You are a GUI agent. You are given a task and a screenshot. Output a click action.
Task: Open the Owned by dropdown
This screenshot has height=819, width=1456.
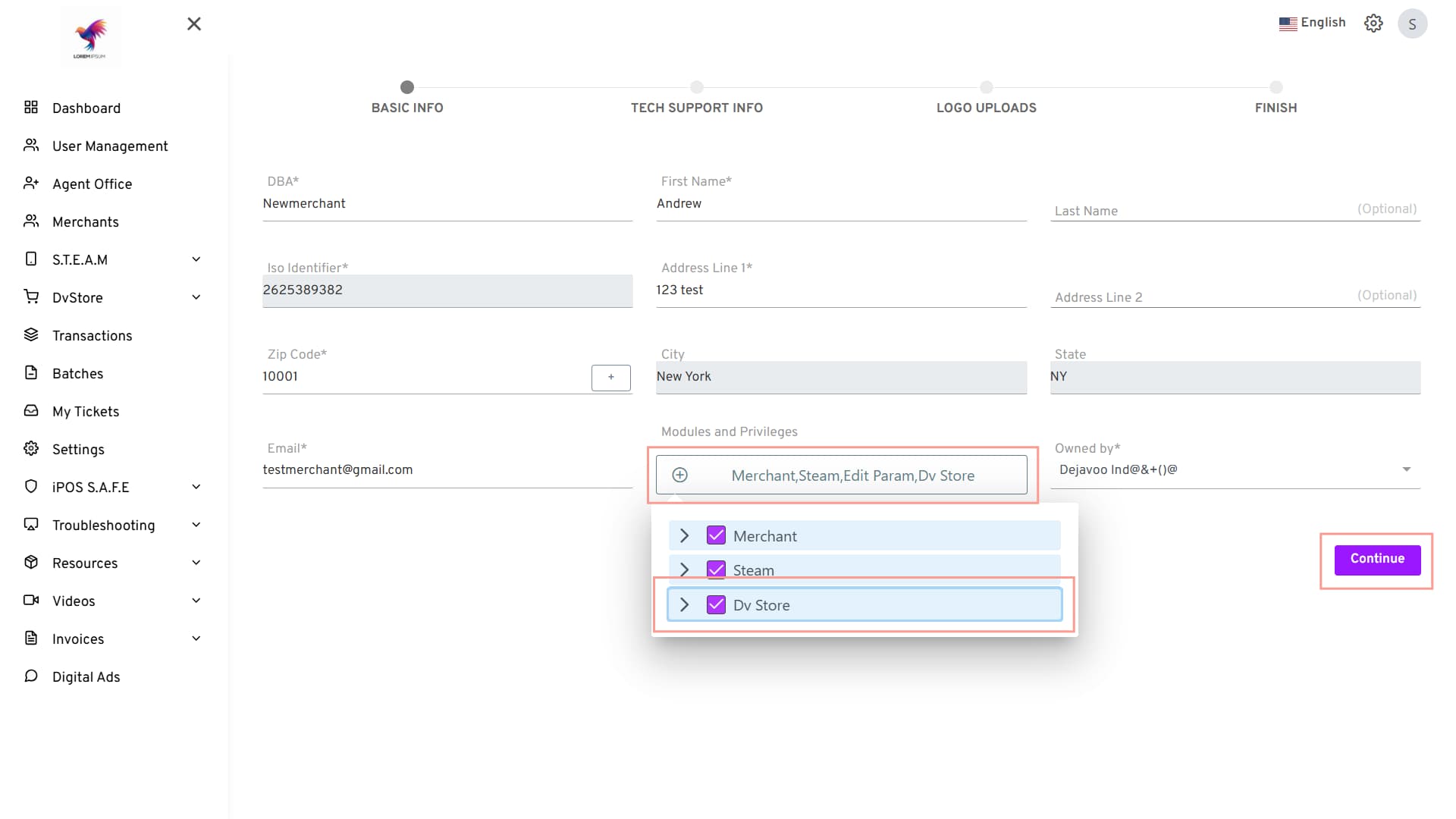tap(1235, 469)
